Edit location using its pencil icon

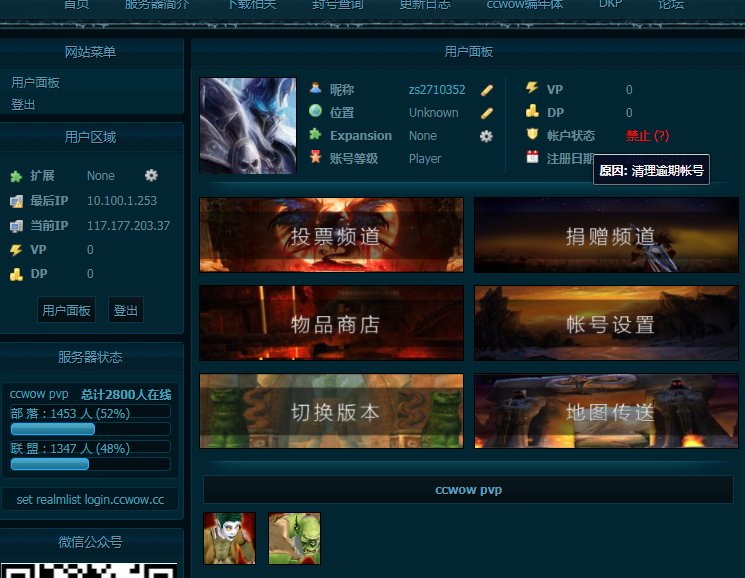pyautogui.click(x=487, y=113)
